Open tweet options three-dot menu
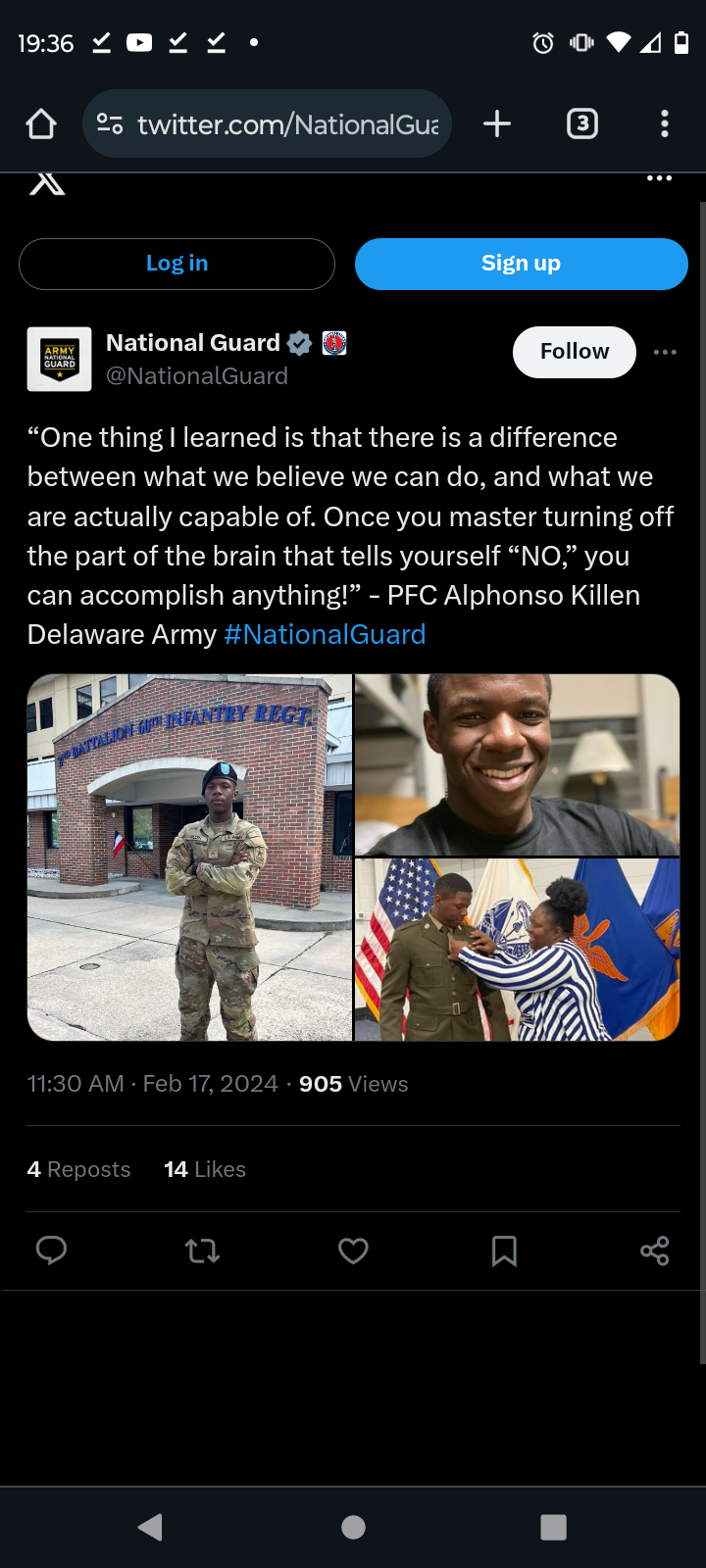The height and width of the screenshot is (1568, 706). pyautogui.click(x=665, y=352)
